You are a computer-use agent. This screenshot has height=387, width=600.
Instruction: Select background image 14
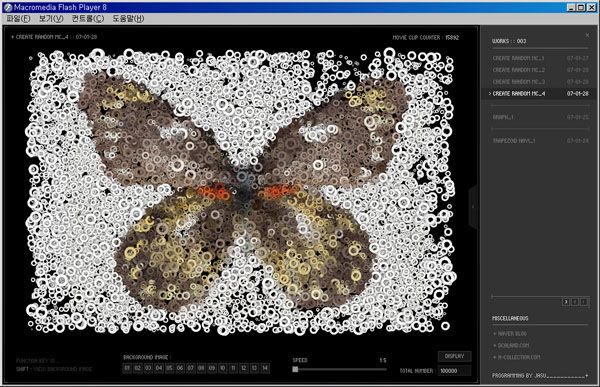(x=265, y=368)
